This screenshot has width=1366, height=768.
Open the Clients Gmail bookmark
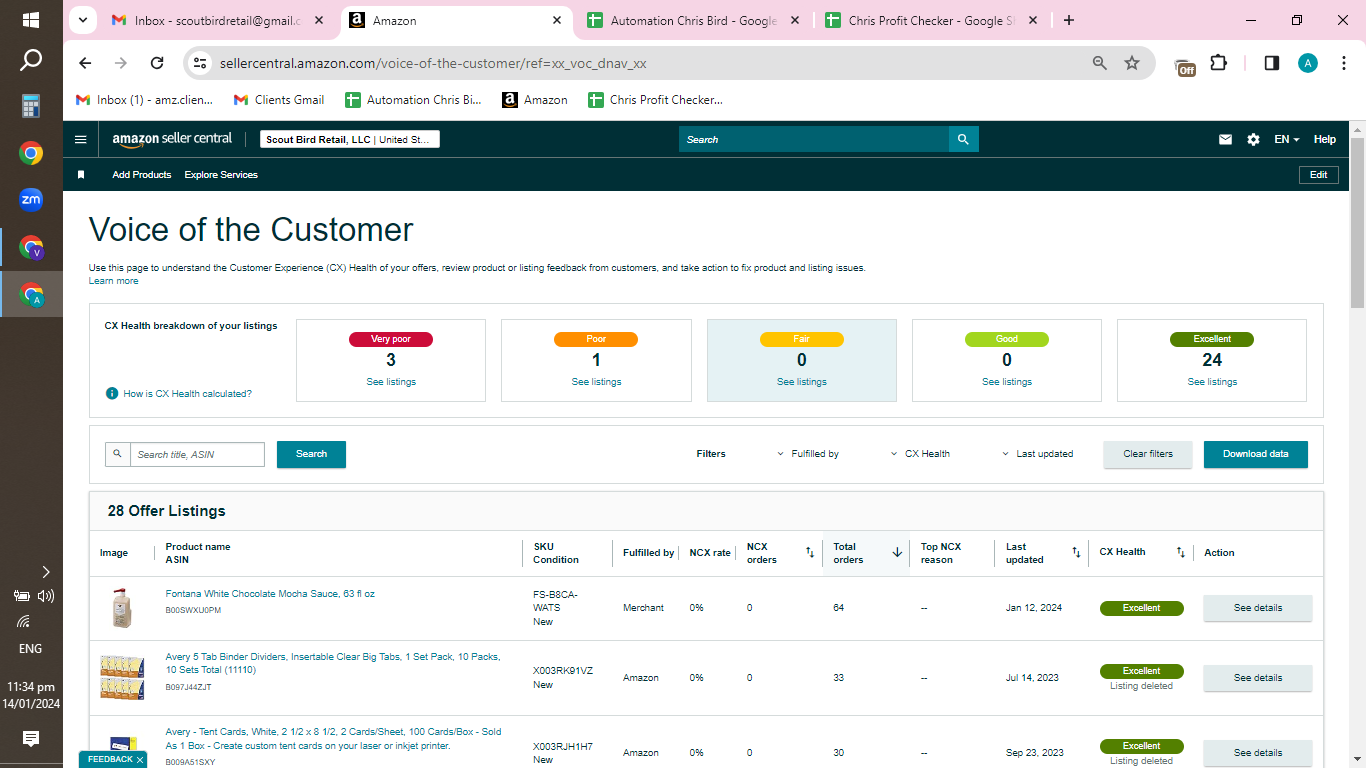(279, 100)
